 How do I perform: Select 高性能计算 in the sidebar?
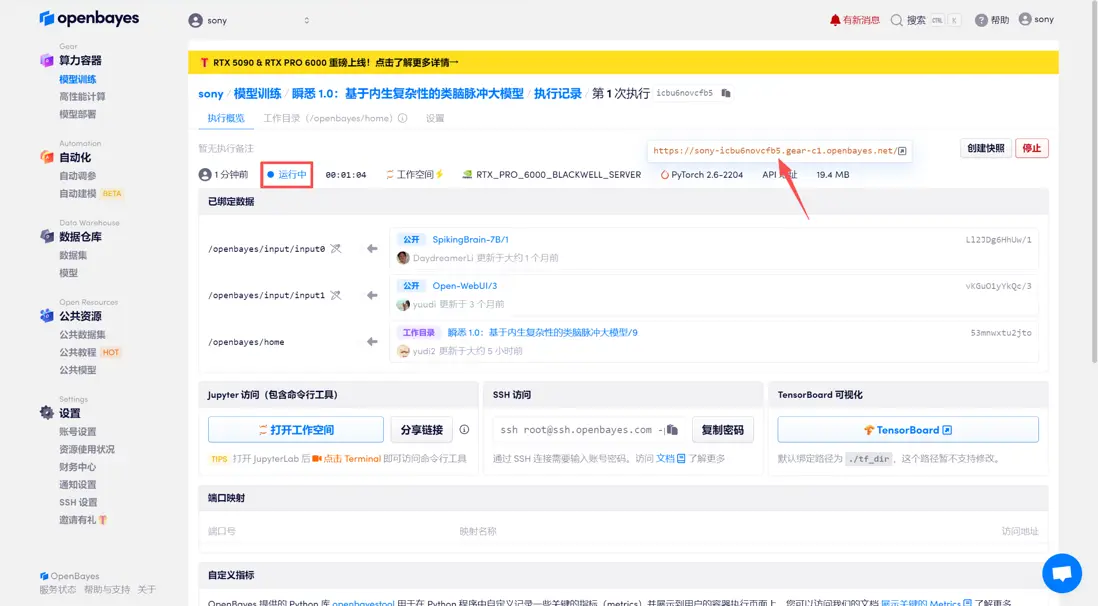82,97
